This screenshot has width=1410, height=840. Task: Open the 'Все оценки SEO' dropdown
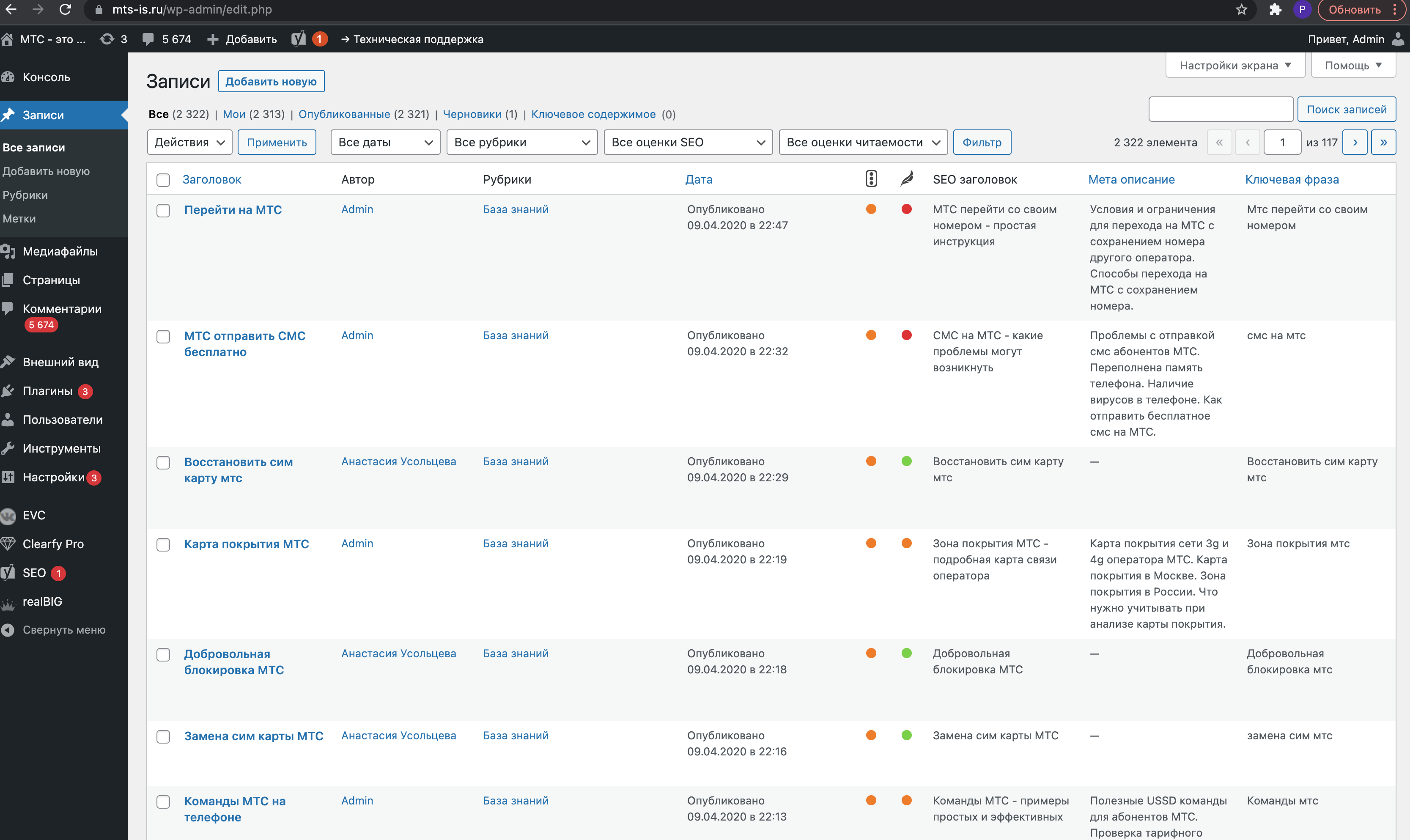pos(688,142)
